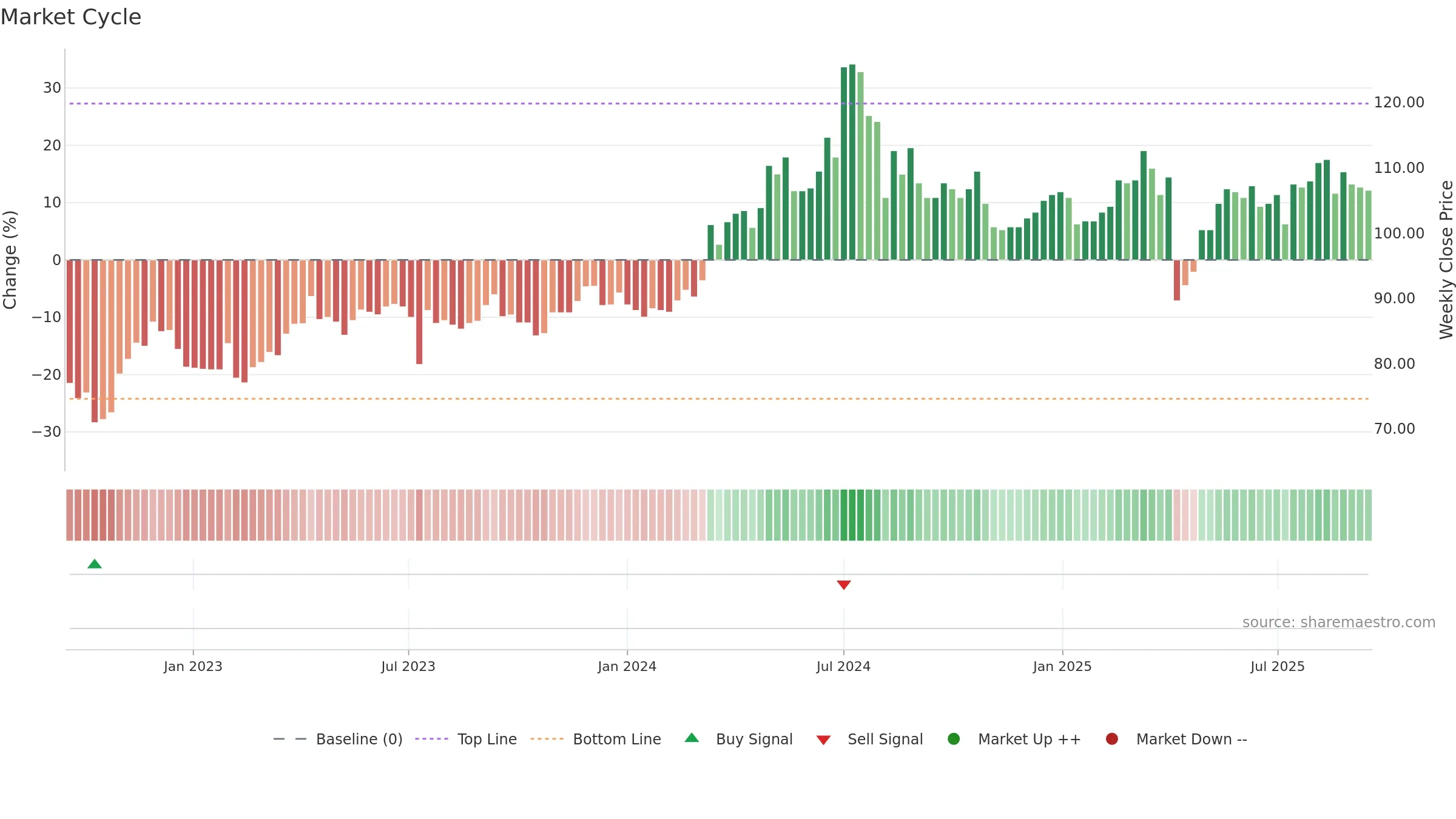1456x819 pixels.
Task: Click the Jan 2023 x-axis label
Action: click(193, 667)
